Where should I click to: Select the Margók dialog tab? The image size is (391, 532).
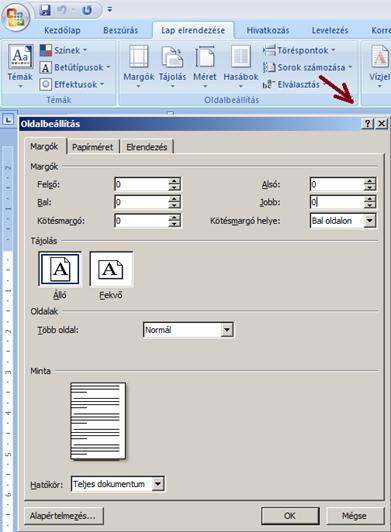click(44, 147)
